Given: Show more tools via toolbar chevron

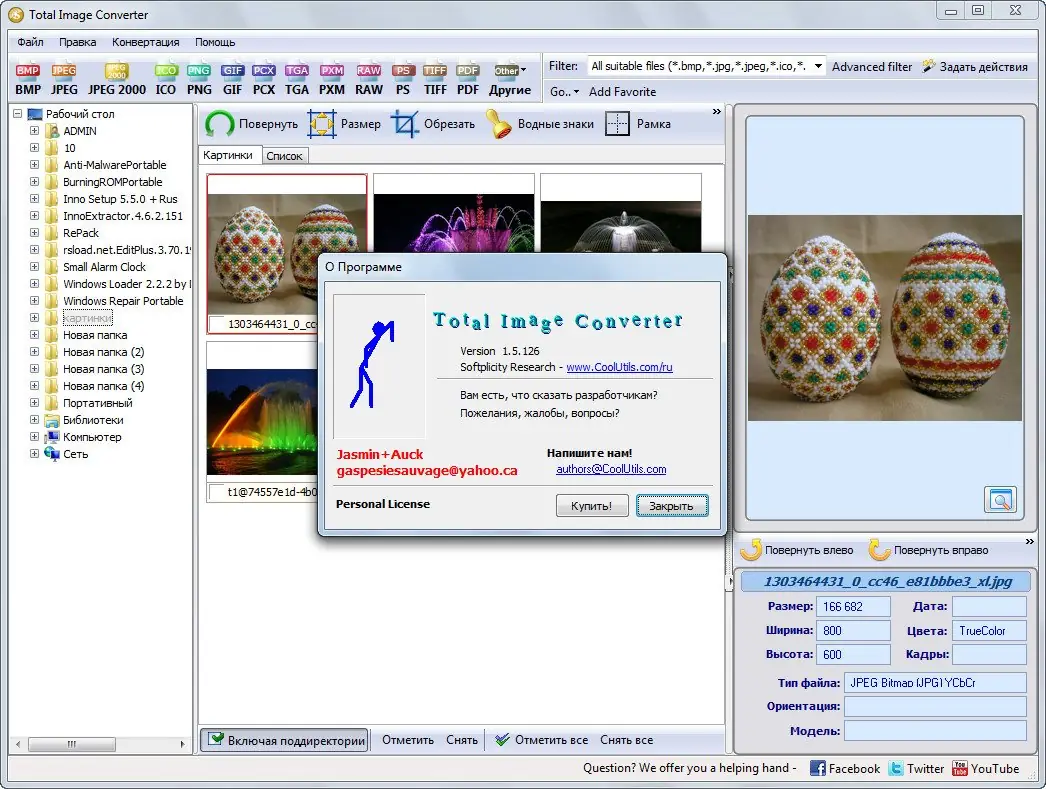Looking at the screenshot, I should tap(716, 111).
